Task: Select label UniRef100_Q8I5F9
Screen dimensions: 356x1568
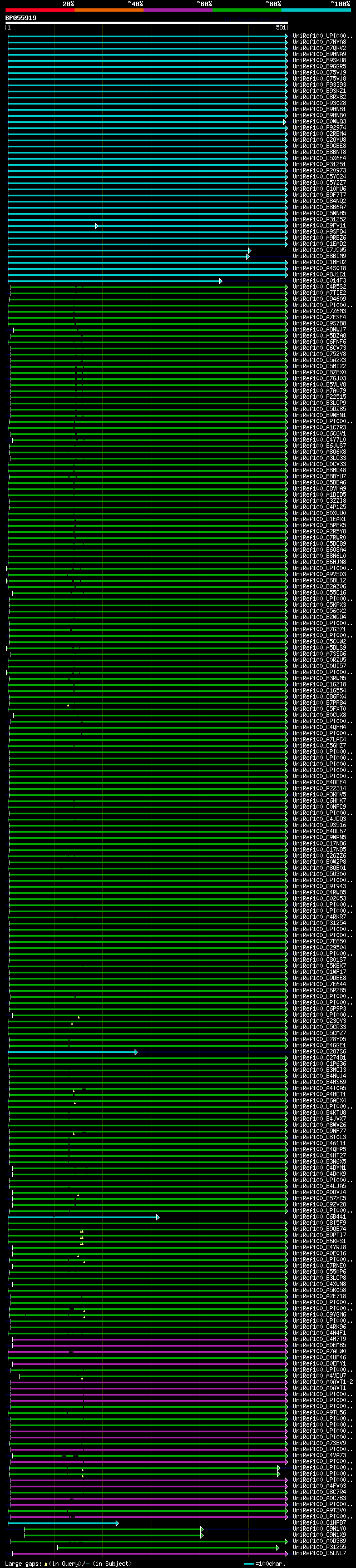Action: point(319,1223)
